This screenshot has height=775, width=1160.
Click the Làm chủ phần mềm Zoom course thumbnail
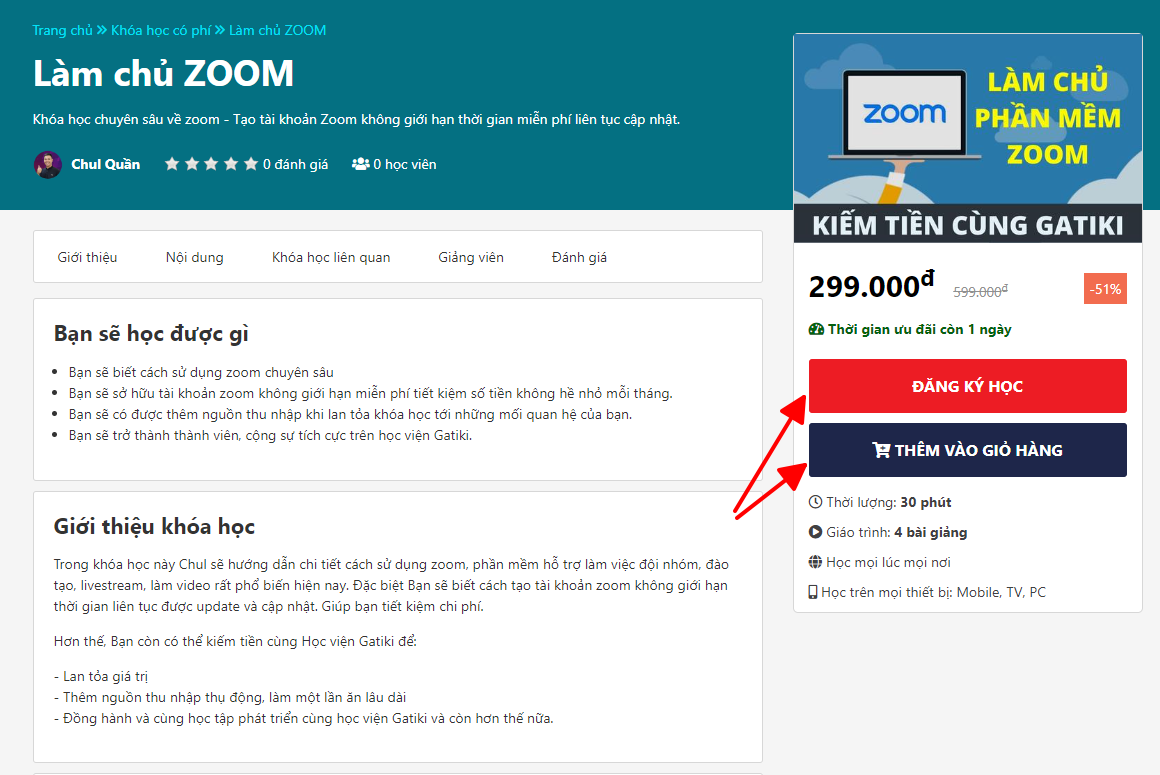(x=968, y=138)
